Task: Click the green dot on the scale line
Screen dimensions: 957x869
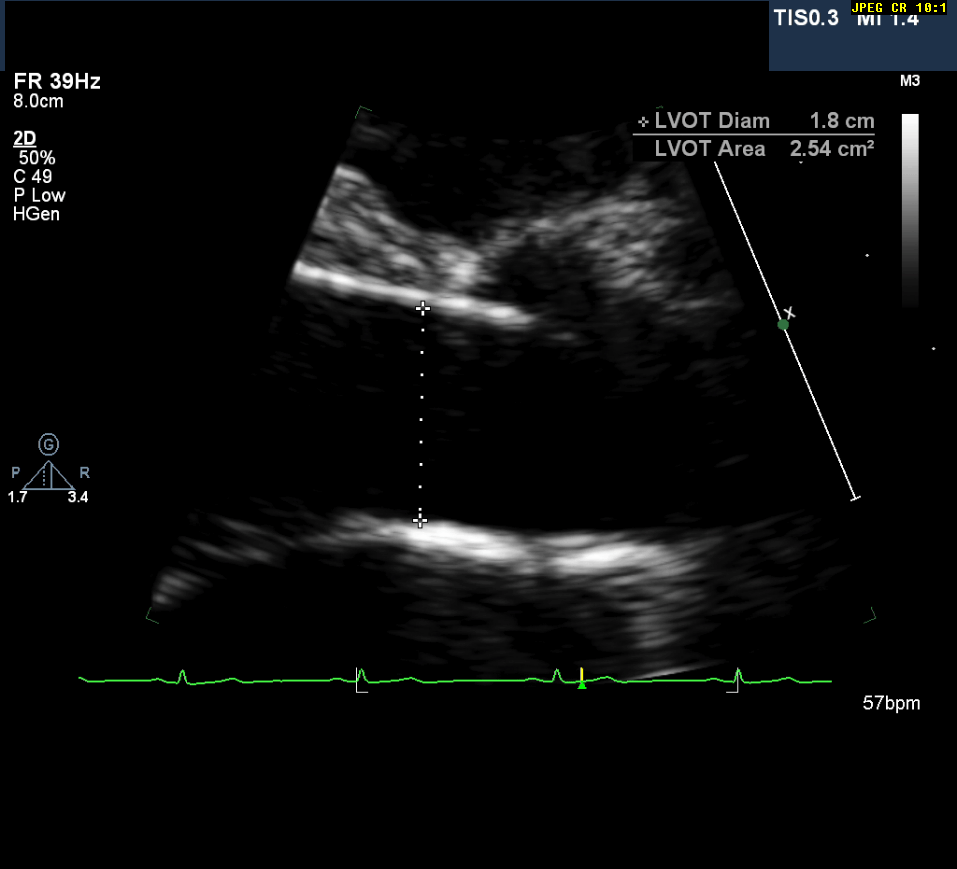Action: [783, 324]
